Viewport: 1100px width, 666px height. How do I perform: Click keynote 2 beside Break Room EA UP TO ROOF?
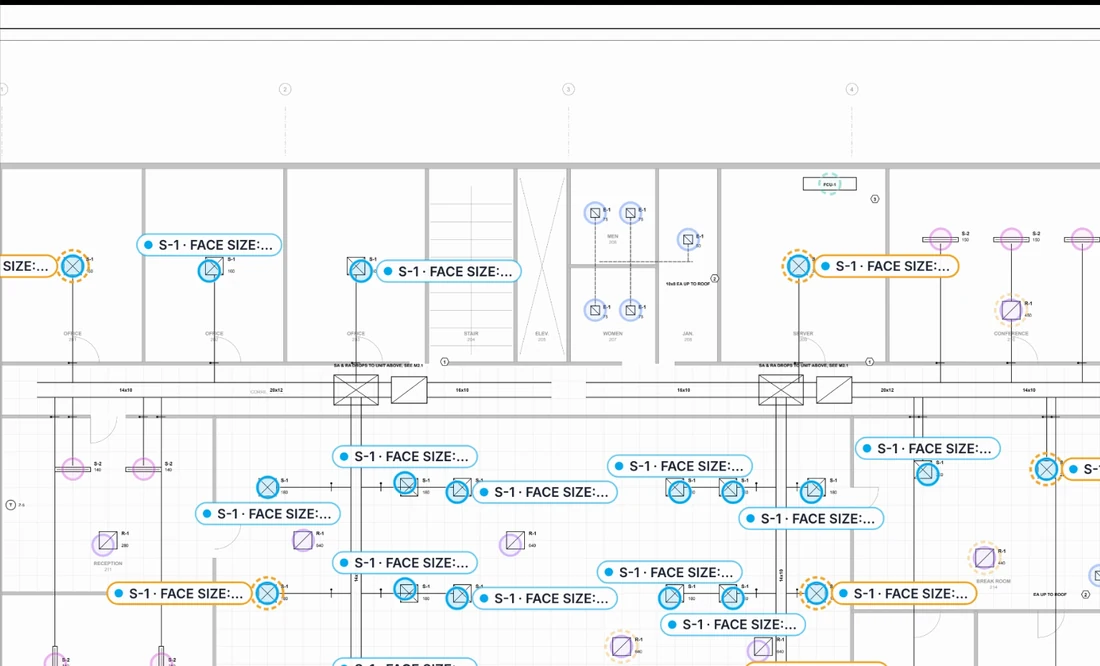(1086, 594)
